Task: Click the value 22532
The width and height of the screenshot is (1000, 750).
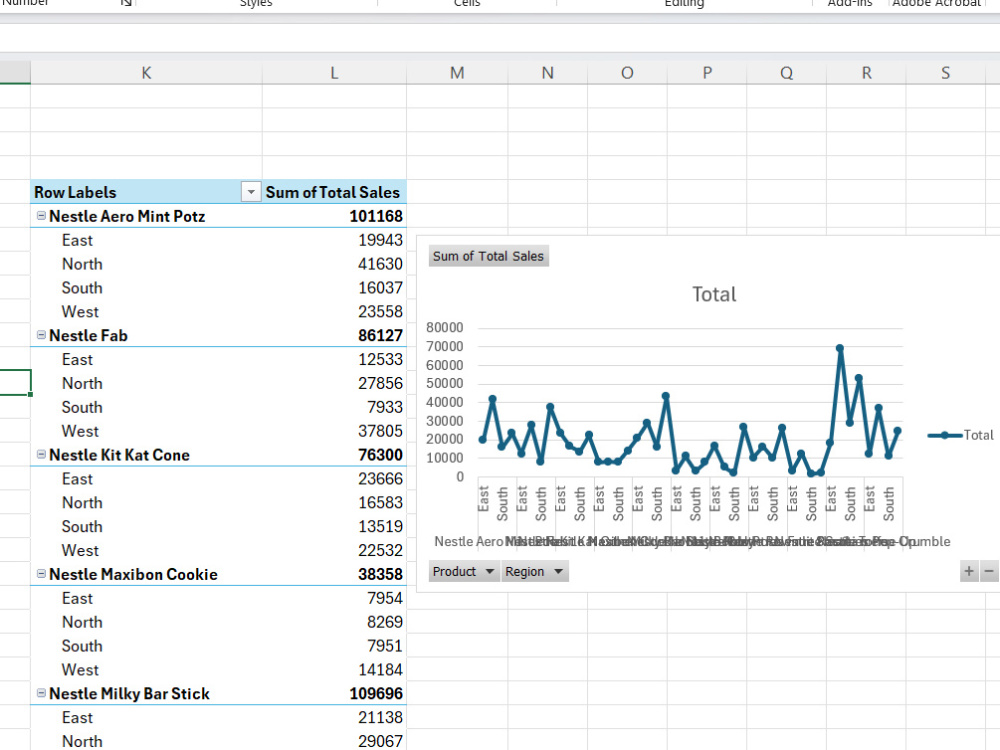Action: pos(380,550)
